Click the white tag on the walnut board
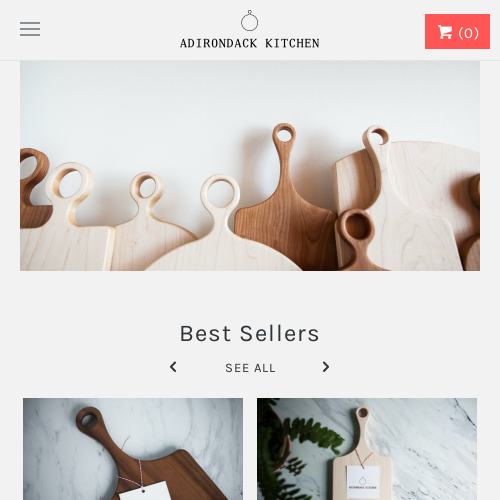 (145, 491)
